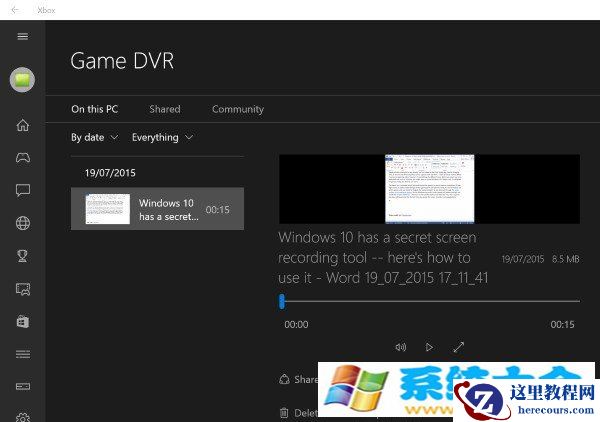The height and width of the screenshot is (422, 600).
Task: Click the 00:15 duration in the list item
Action: click(217, 210)
